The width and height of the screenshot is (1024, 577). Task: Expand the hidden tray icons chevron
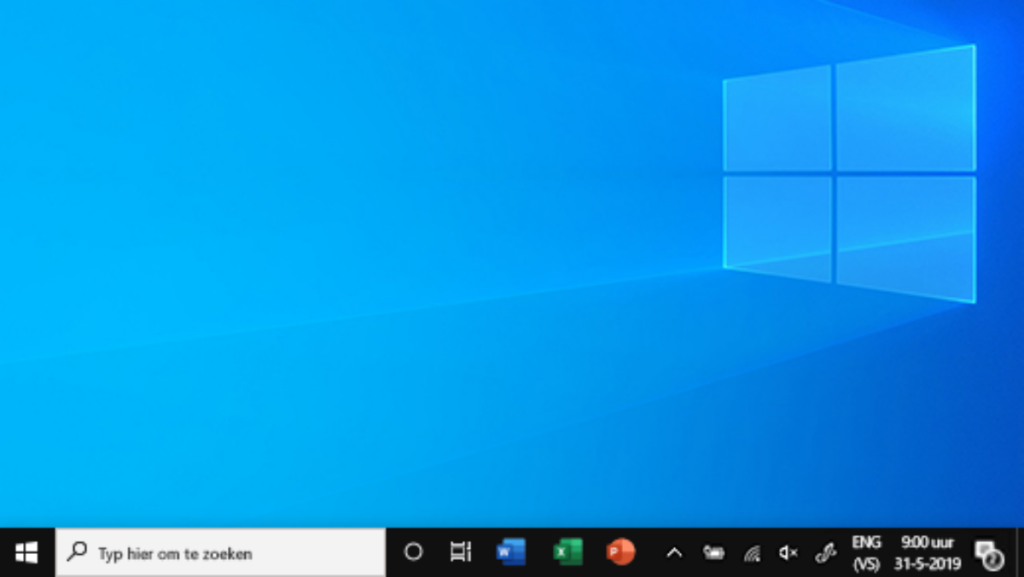(x=673, y=551)
